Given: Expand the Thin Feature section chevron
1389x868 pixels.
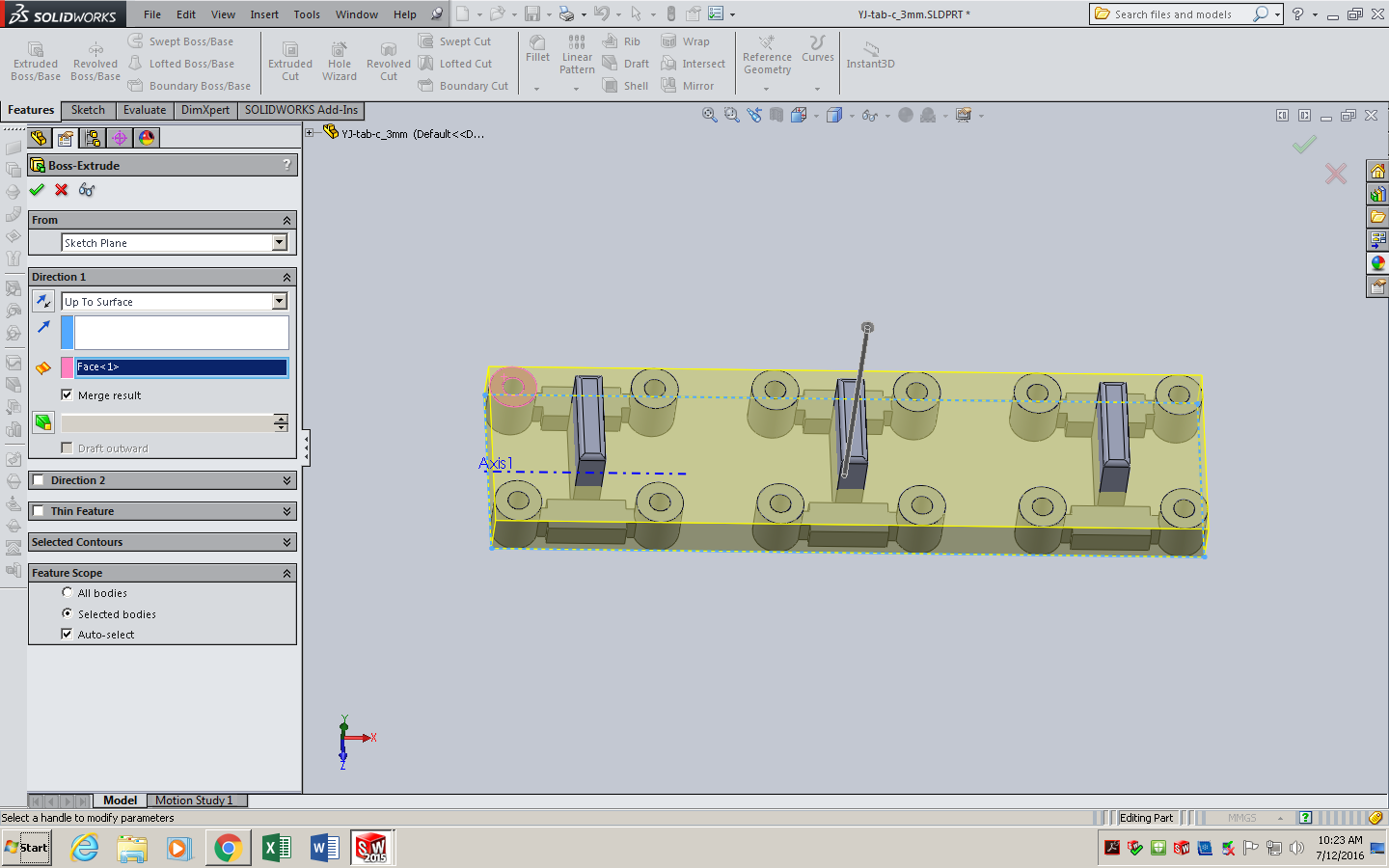Looking at the screenshot, I should pyautogui.click(x=286, y=511).
